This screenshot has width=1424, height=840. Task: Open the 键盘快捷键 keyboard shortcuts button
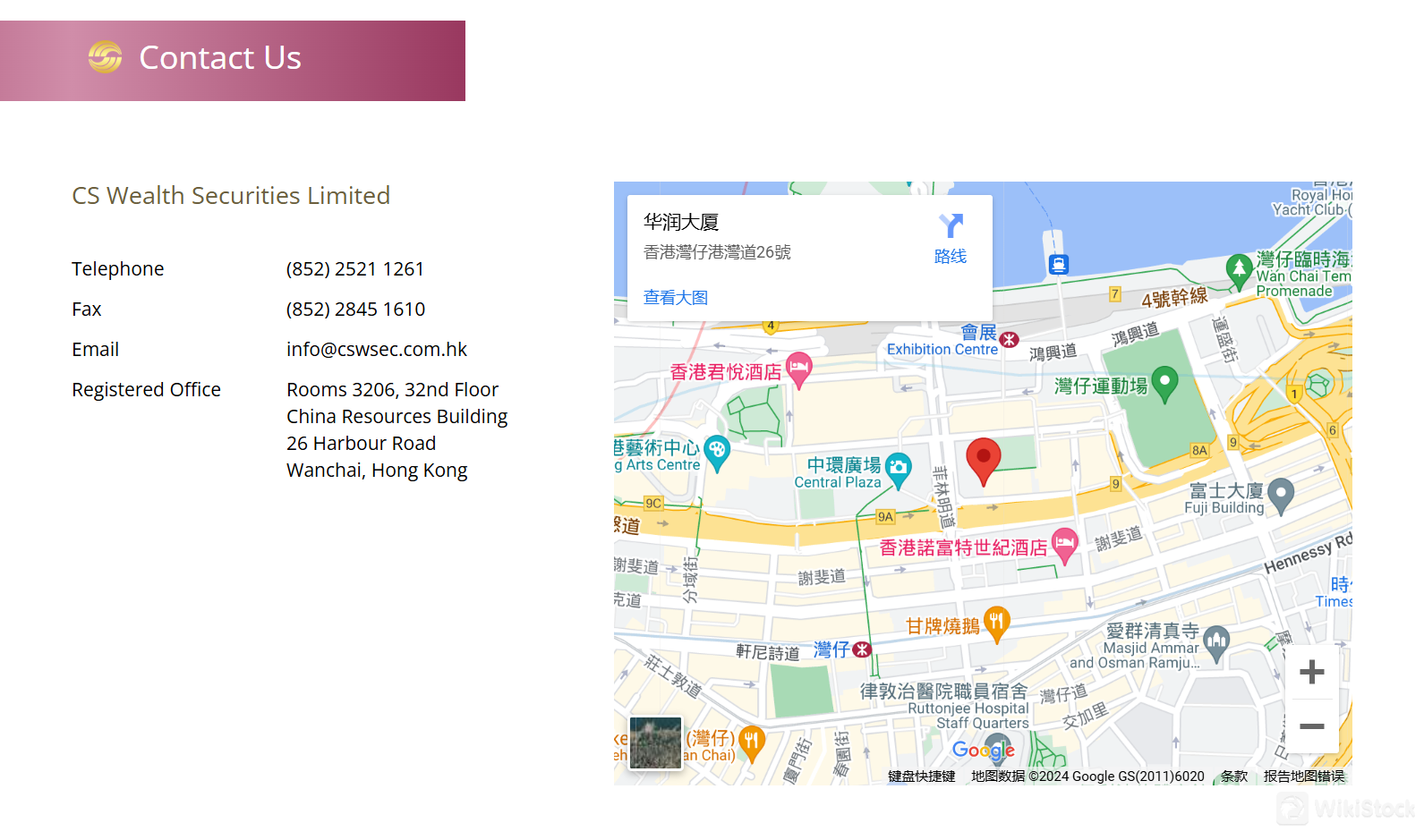pyautogui.click(x=922, y=776)
